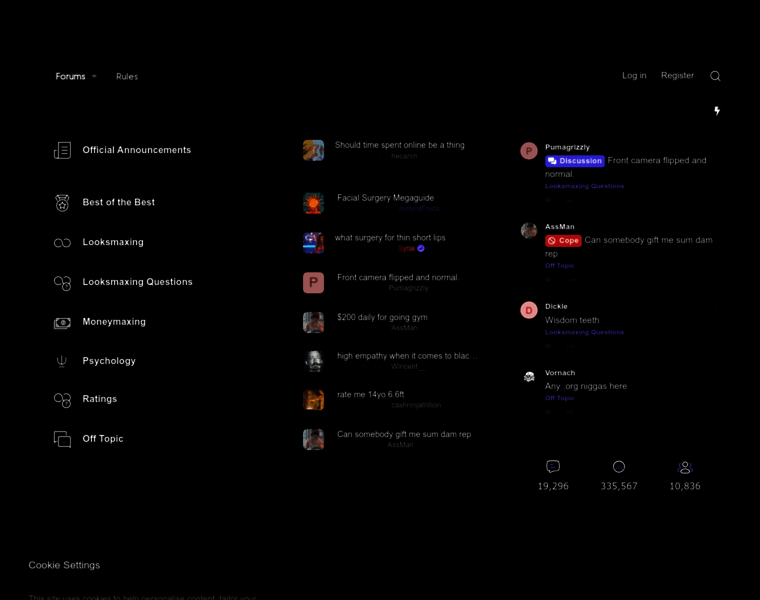Open the Best of the Best forum
This screenshot has width=760, height=600.
click(119, 203)
